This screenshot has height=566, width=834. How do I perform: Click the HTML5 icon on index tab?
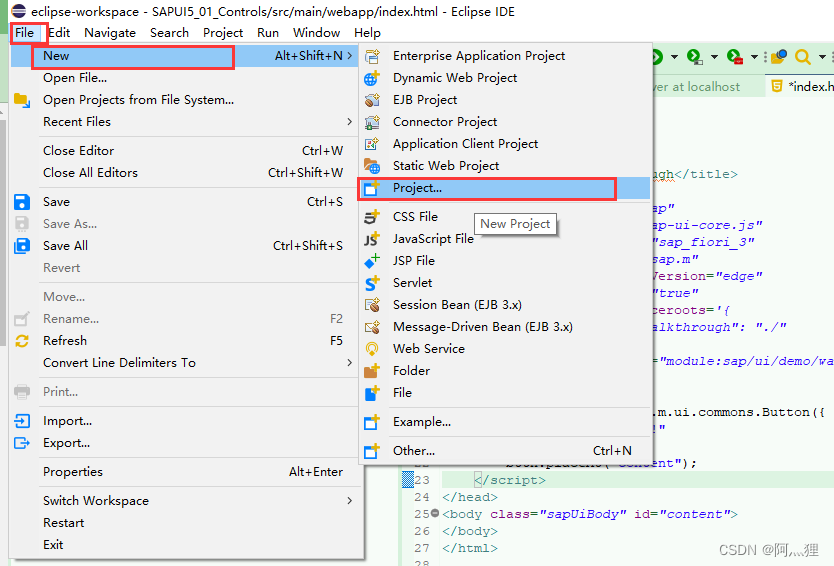(777, 86)
